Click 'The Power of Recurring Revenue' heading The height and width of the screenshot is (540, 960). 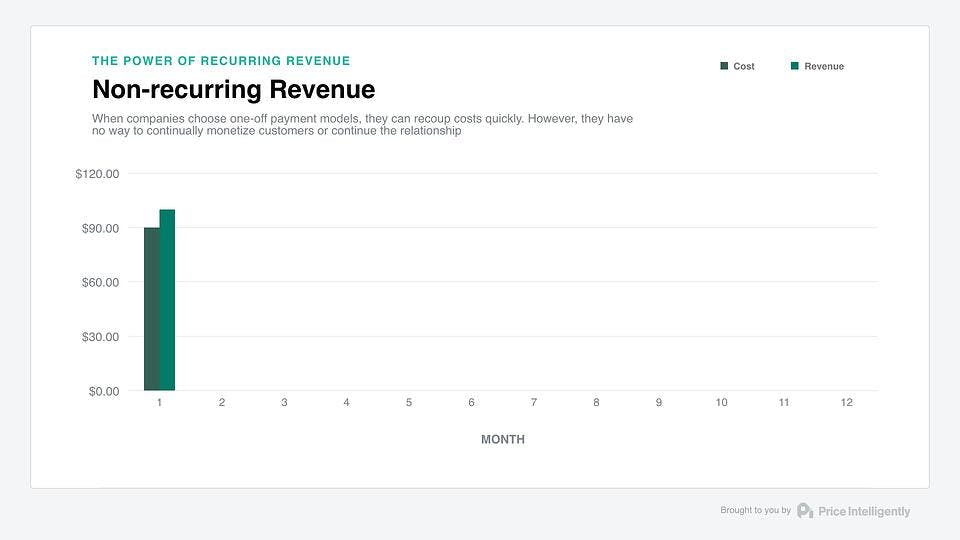pyautogui.click(x=221, y=61)
